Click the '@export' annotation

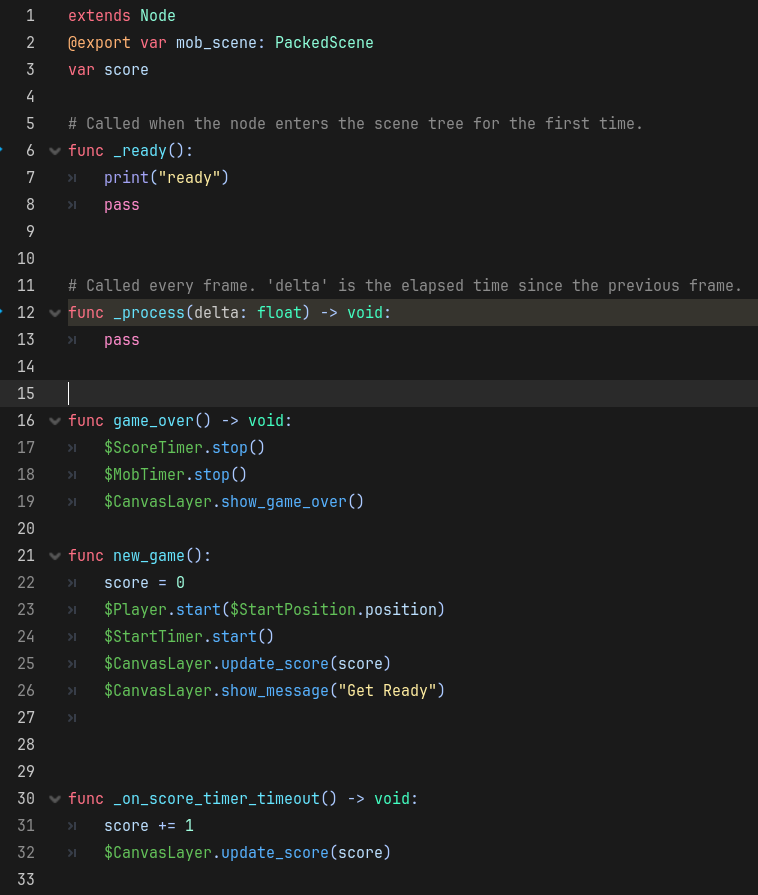tap(99, 43)
